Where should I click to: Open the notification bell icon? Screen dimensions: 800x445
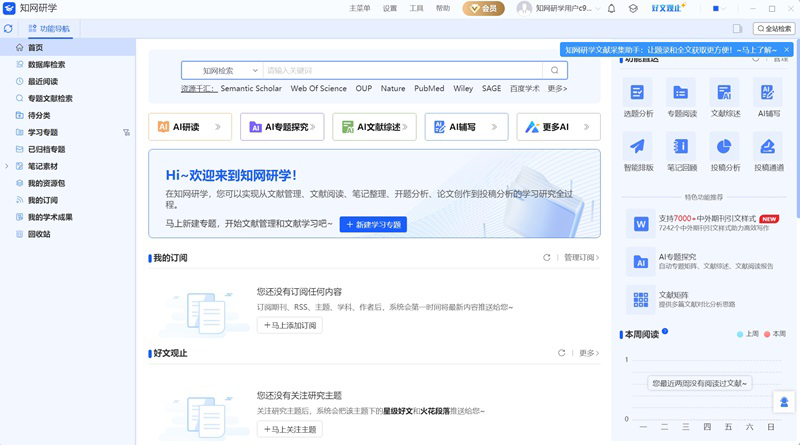tap(611, 8)
